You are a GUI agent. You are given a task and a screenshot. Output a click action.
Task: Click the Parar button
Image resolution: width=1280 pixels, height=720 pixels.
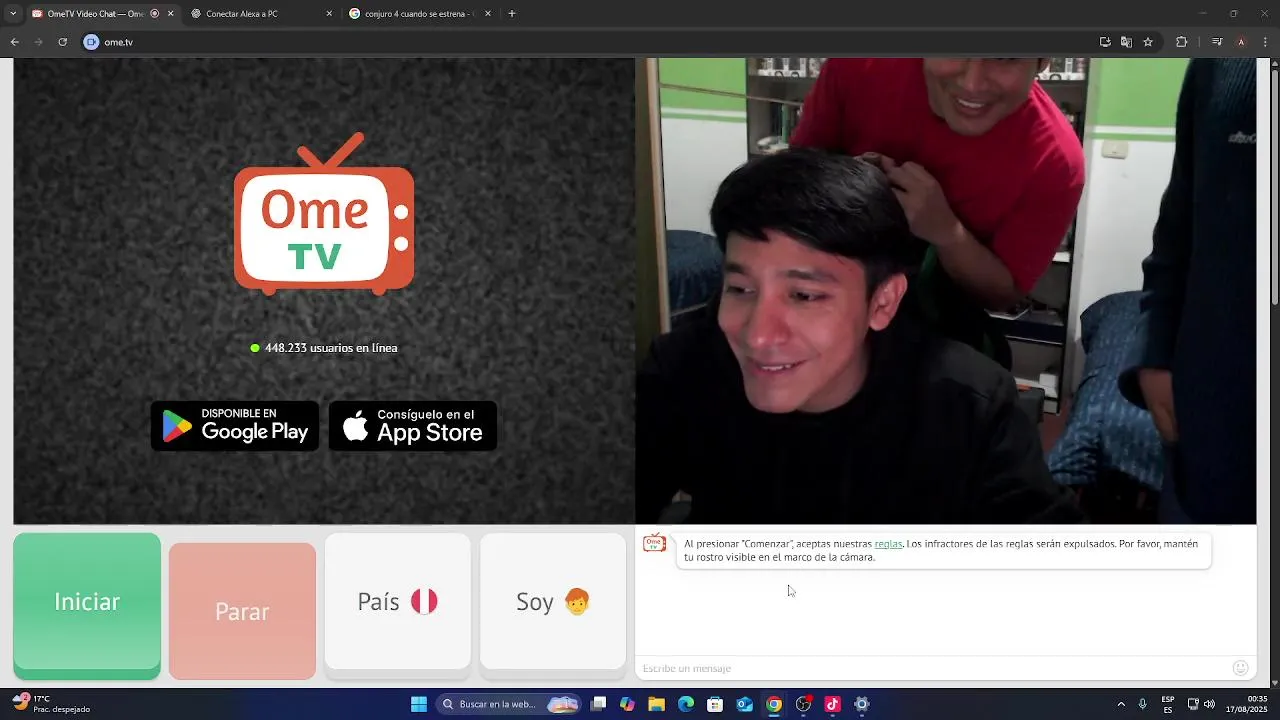click(x=242, y=611)
